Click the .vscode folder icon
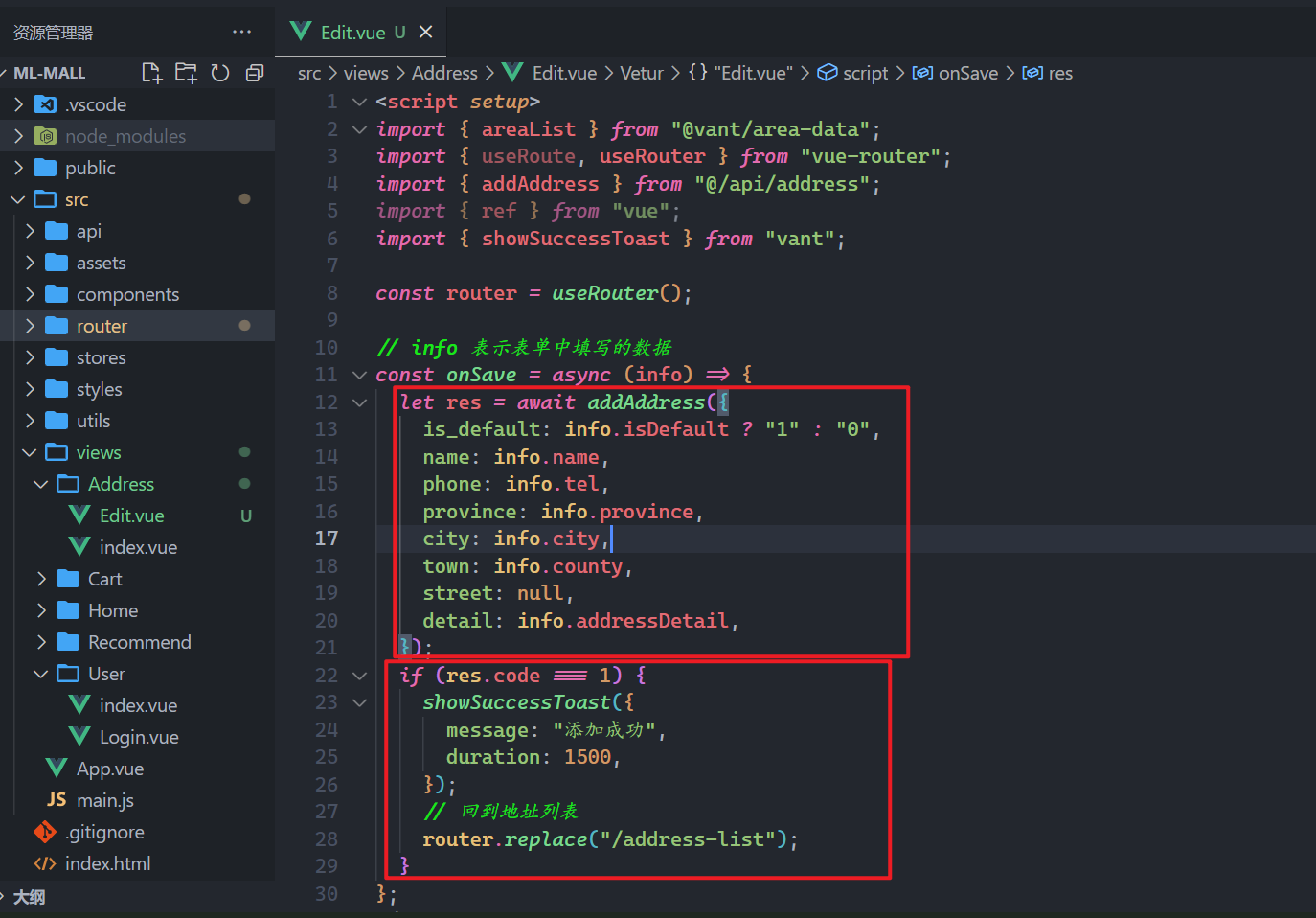The height and width of the screenshot is (918, 1316). tap(45, 104)
